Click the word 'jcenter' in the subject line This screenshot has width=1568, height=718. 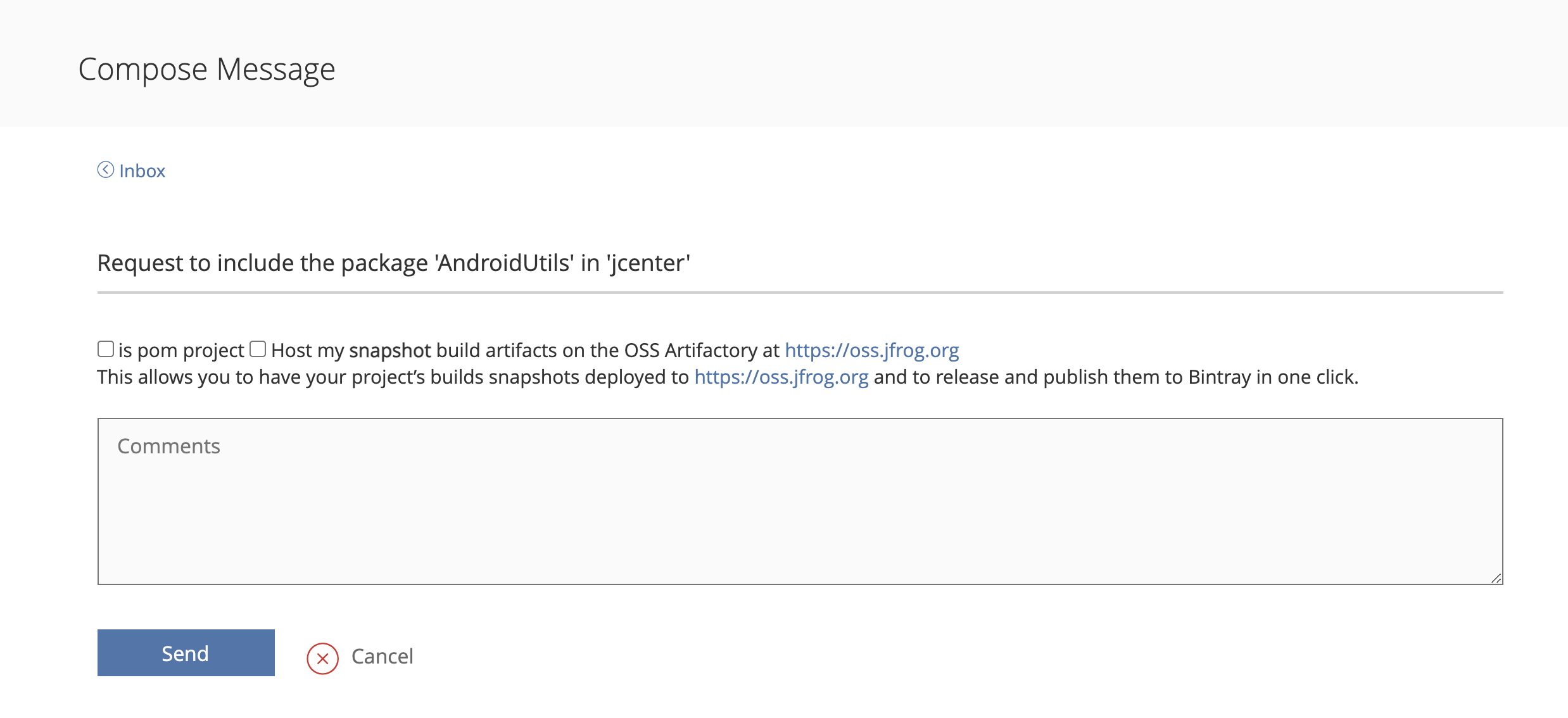(648, 263)
